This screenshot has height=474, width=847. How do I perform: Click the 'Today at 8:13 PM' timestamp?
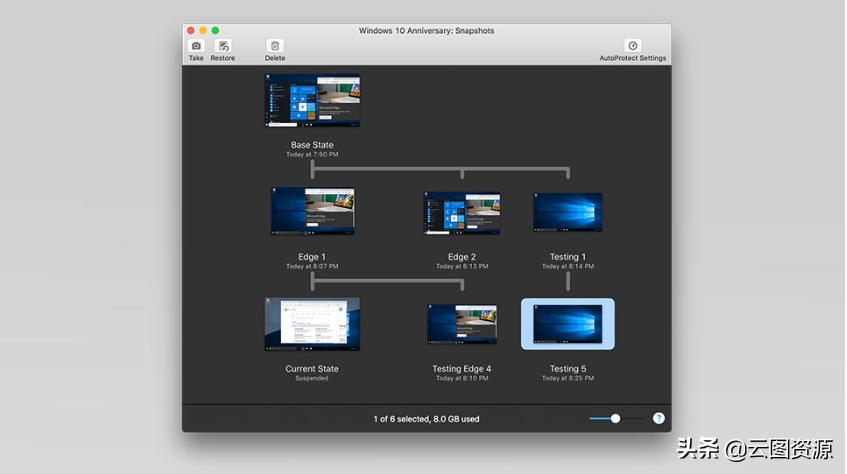[x=462, y=266]
